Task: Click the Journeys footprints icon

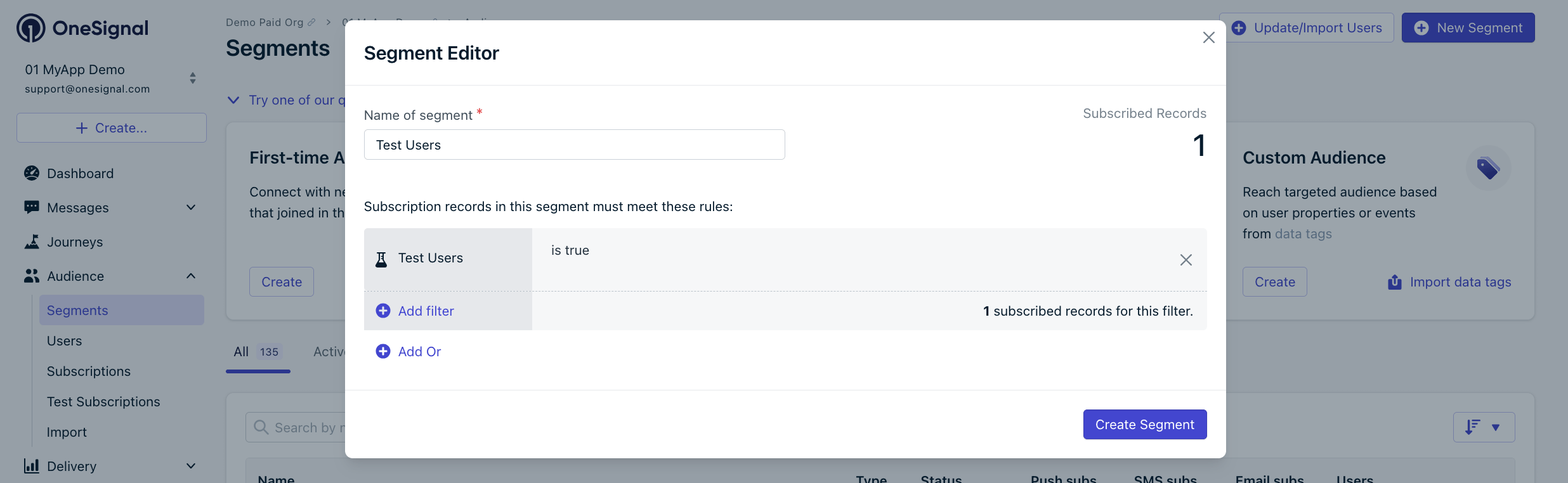Action: click(31, 241)
